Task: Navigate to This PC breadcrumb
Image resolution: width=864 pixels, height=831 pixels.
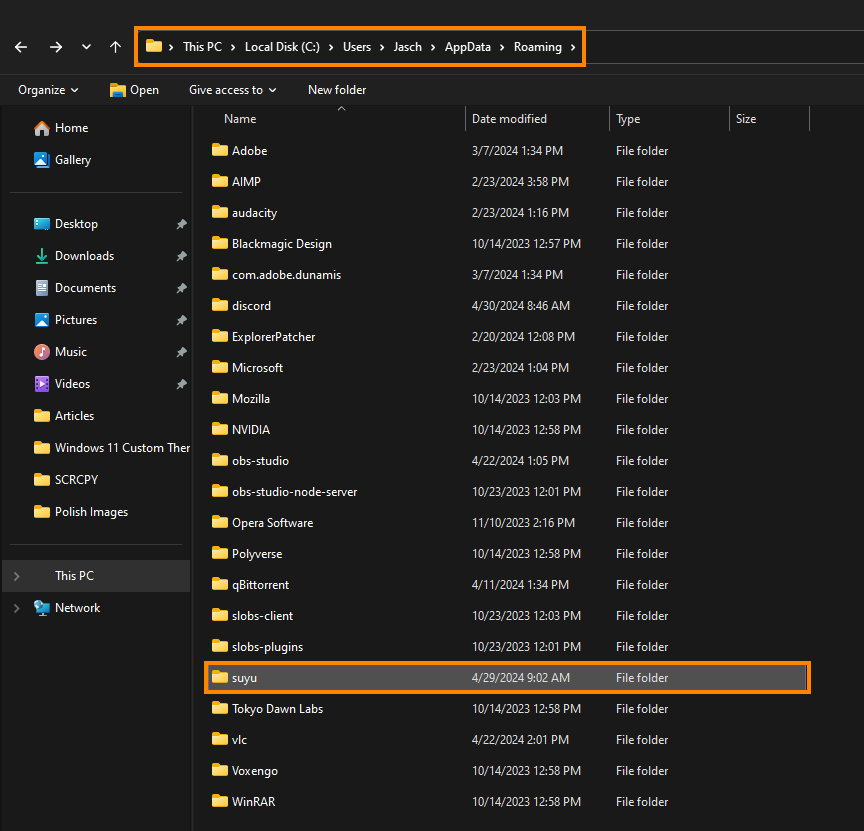Action: 202,47
